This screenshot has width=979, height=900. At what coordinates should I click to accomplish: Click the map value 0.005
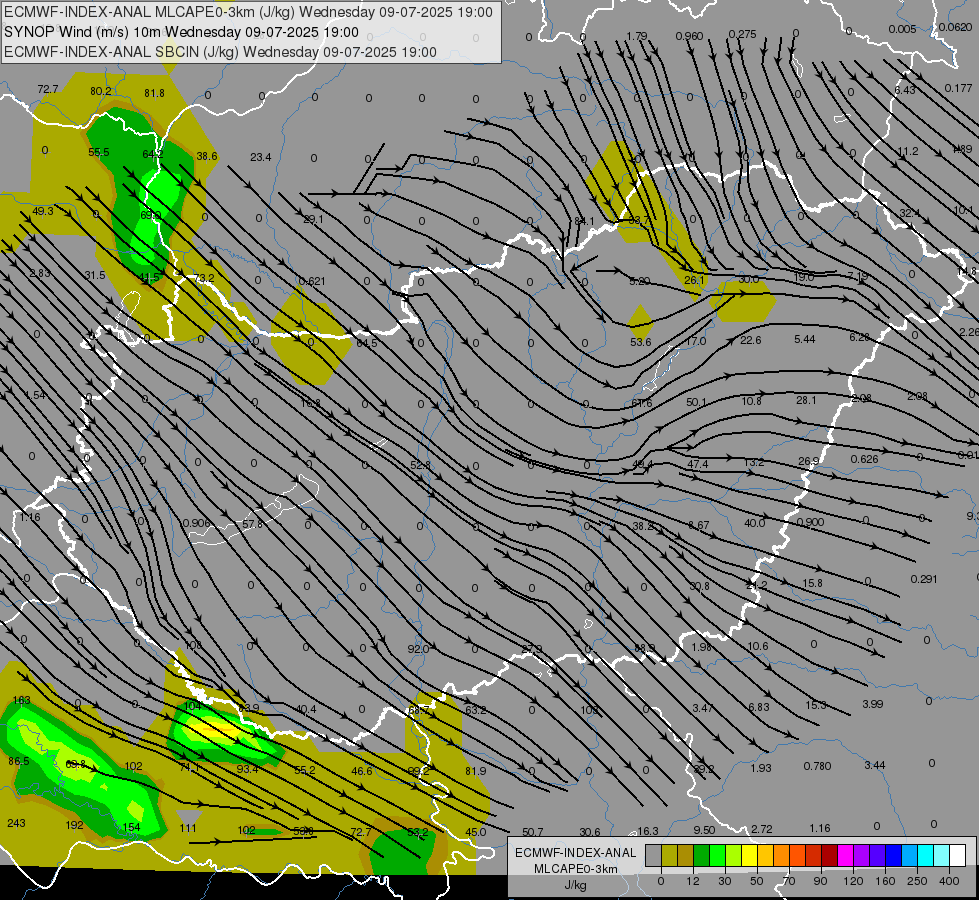coord(903,29)
